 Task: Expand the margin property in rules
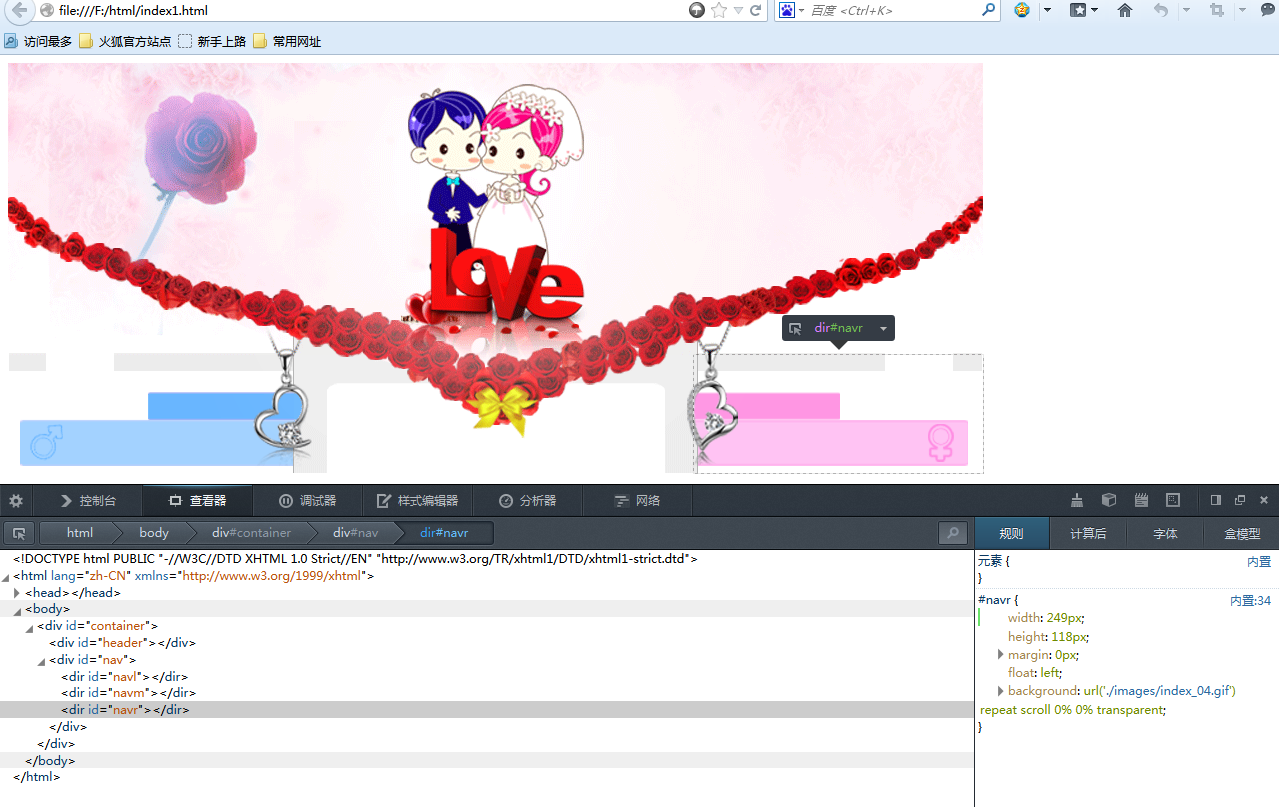(1001, 654)
